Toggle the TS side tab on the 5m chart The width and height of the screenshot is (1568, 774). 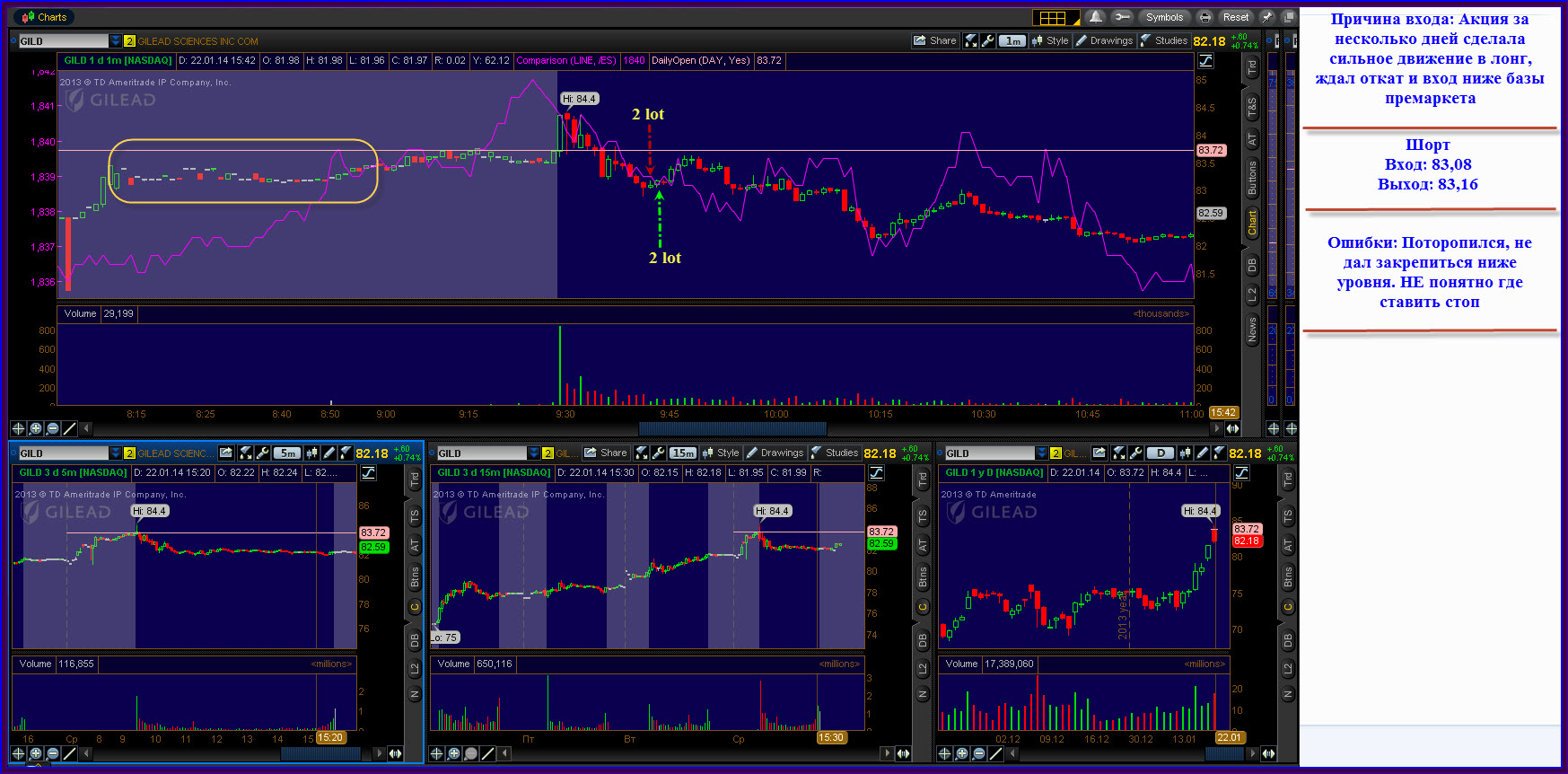point(415,516)
